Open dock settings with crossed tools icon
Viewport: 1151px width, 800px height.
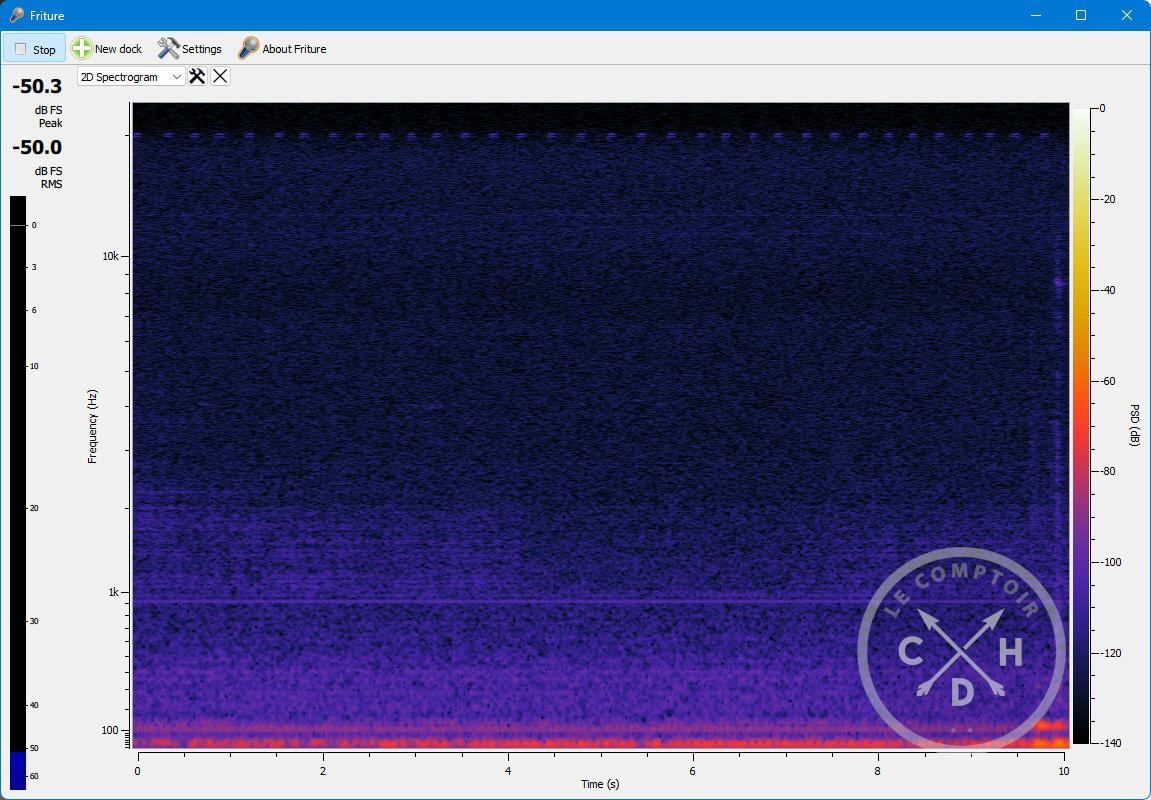coord(197,77)
